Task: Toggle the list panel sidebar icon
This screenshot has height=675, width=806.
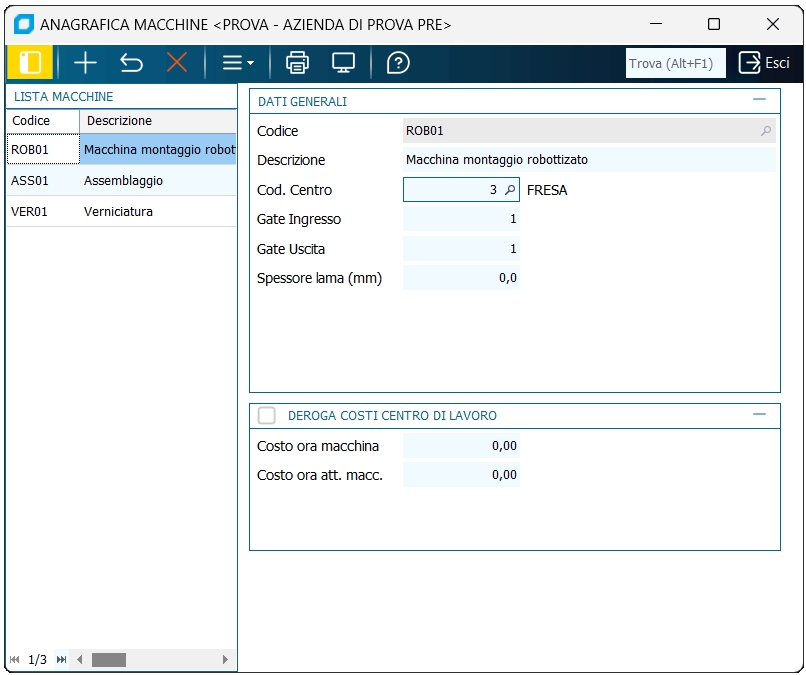Action: [30, 63]
